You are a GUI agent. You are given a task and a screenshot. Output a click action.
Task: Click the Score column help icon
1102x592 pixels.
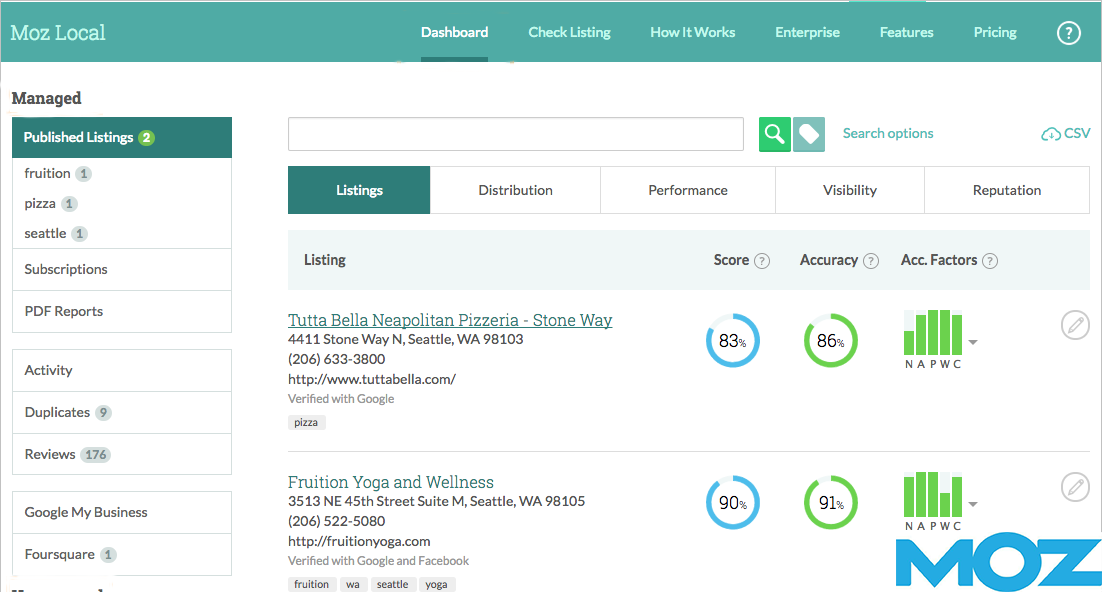point(762,261)
